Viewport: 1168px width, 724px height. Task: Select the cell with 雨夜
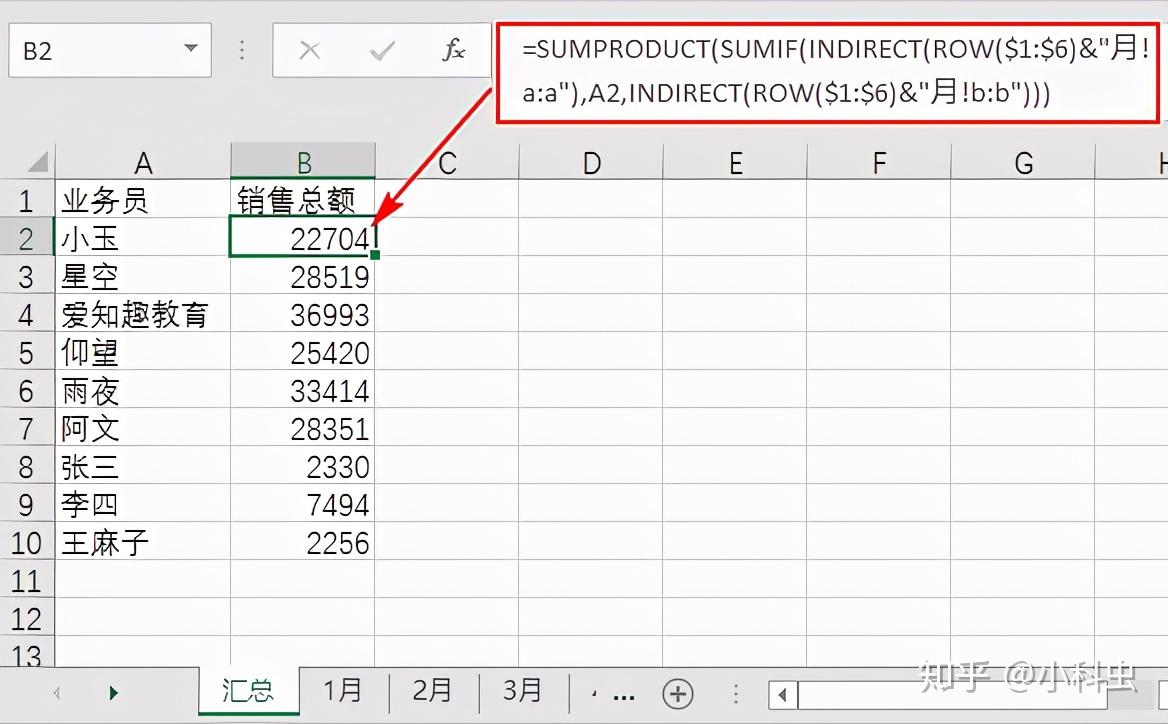[x=143, y=390]
